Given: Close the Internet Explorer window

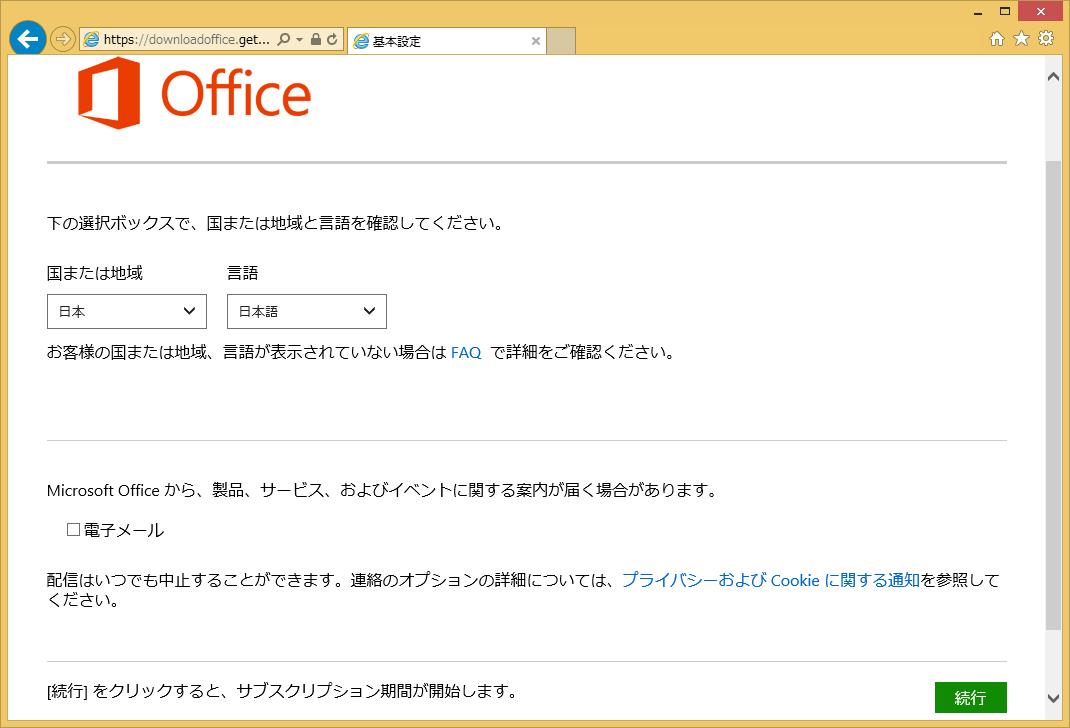Looking at the screenshot, I should (x=1041, y=12).
